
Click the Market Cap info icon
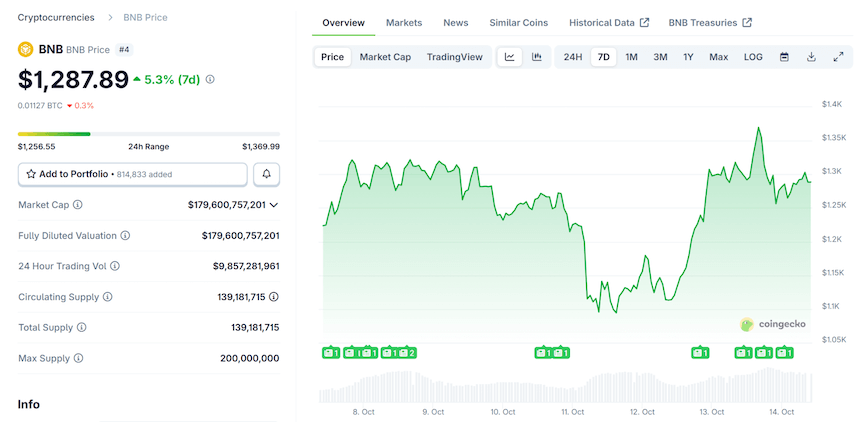pyautogui.click(x=78, y=205)
